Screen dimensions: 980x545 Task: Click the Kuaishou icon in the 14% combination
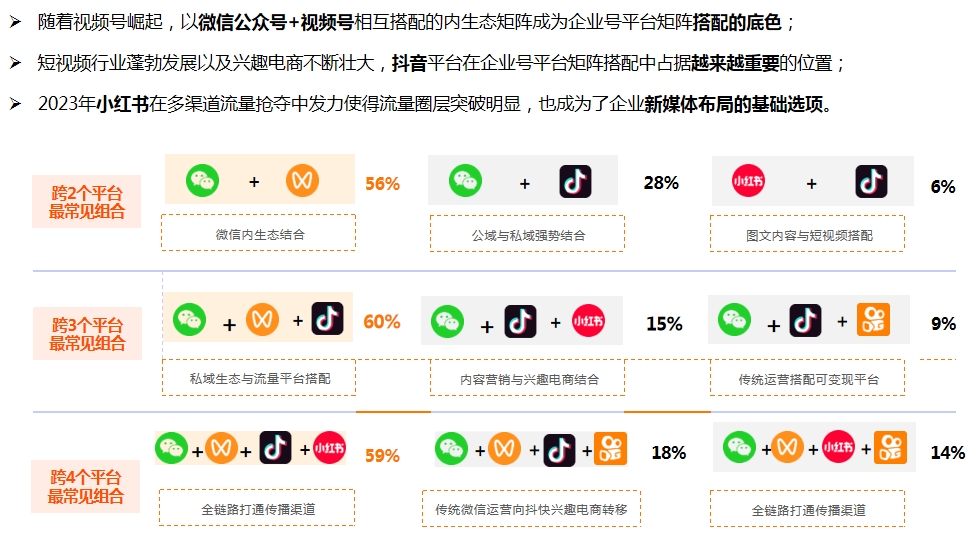pyautogui.click(x=890, y=448)
